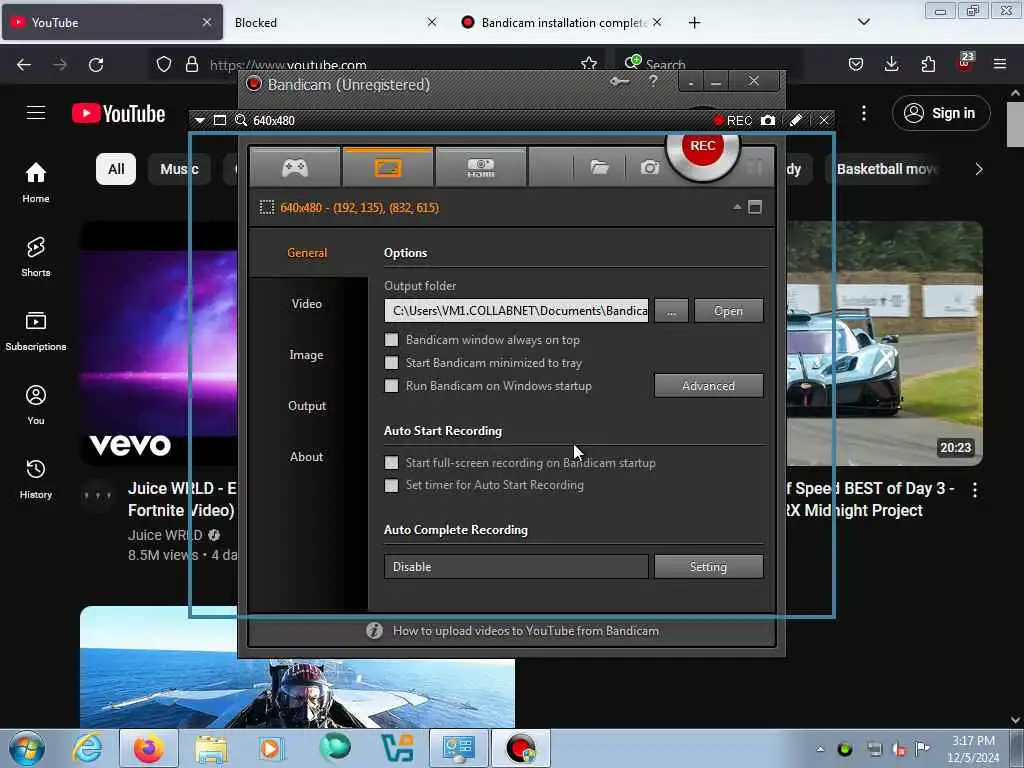Viewport: 1024px width, 768px height.
Task: Select HDMI device recording mode icon
Action: (x=481, y=168)
